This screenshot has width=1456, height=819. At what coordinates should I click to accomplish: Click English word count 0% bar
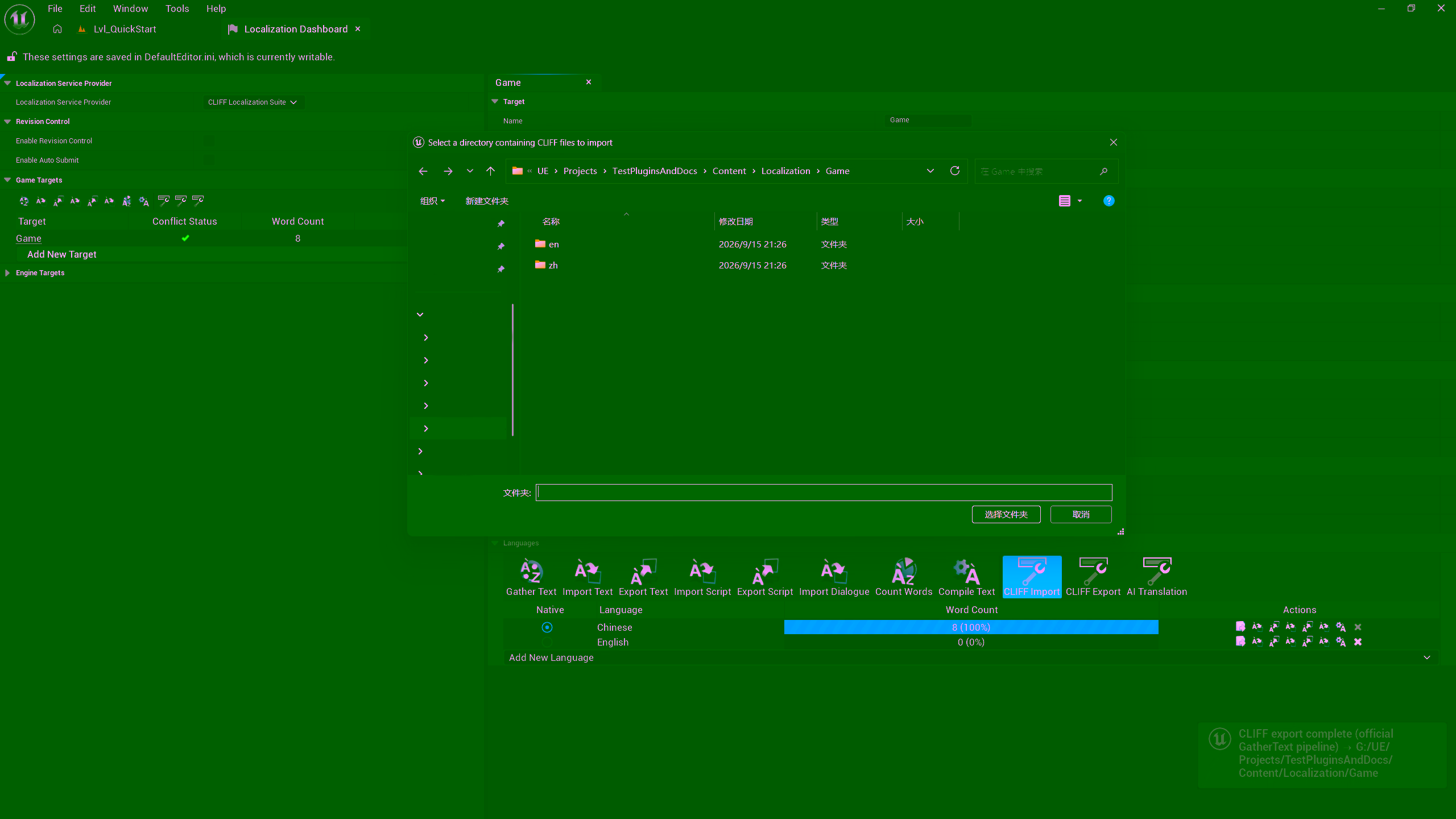pyautogui.click(x=971, y=642)
